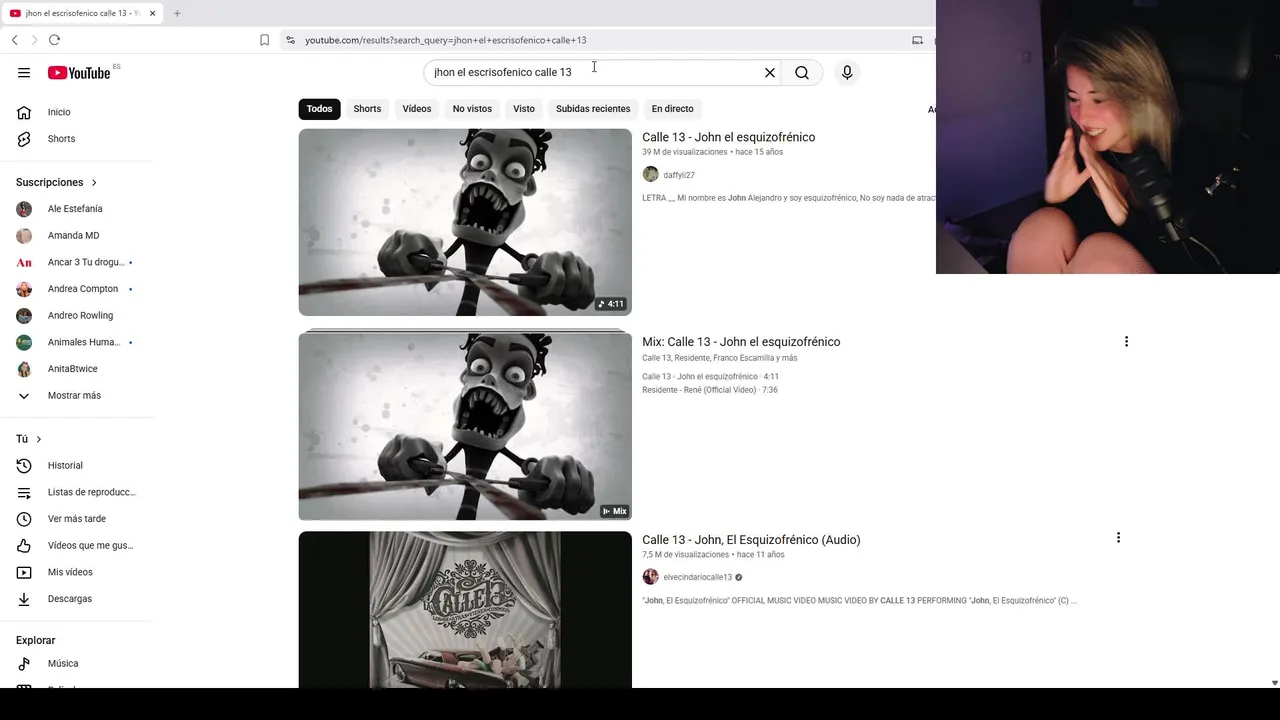Image resolution: width=1280 pixels, height=720 pixels.
Task: Click 'Residente - René (Official Video)' mix entry
Action: pyautogui.click(x=710, y=390)
